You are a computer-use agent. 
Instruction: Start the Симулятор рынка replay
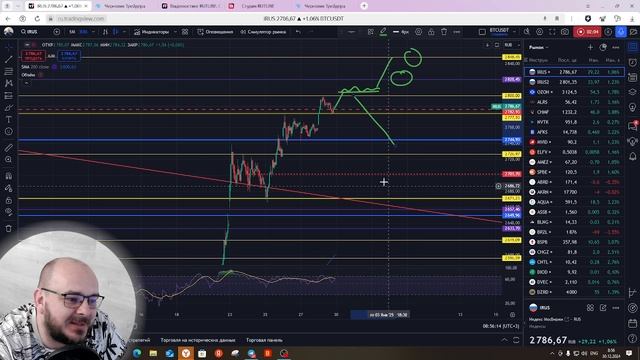coord(263,32)
